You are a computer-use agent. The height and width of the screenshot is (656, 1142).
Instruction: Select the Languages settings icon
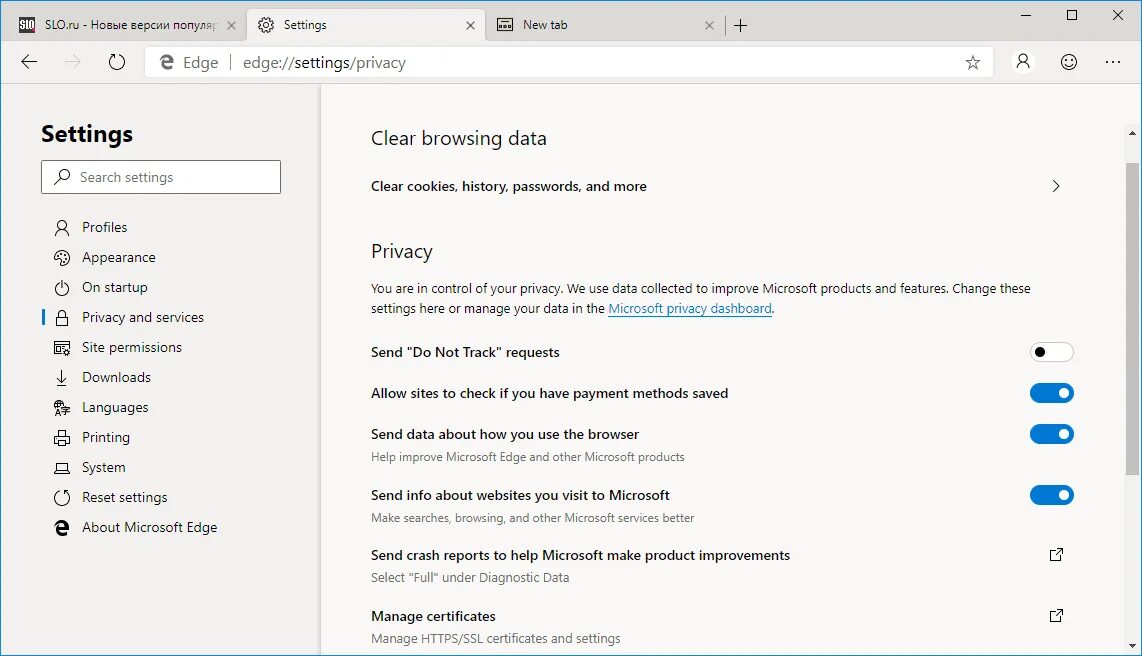(x=60, y=407)
